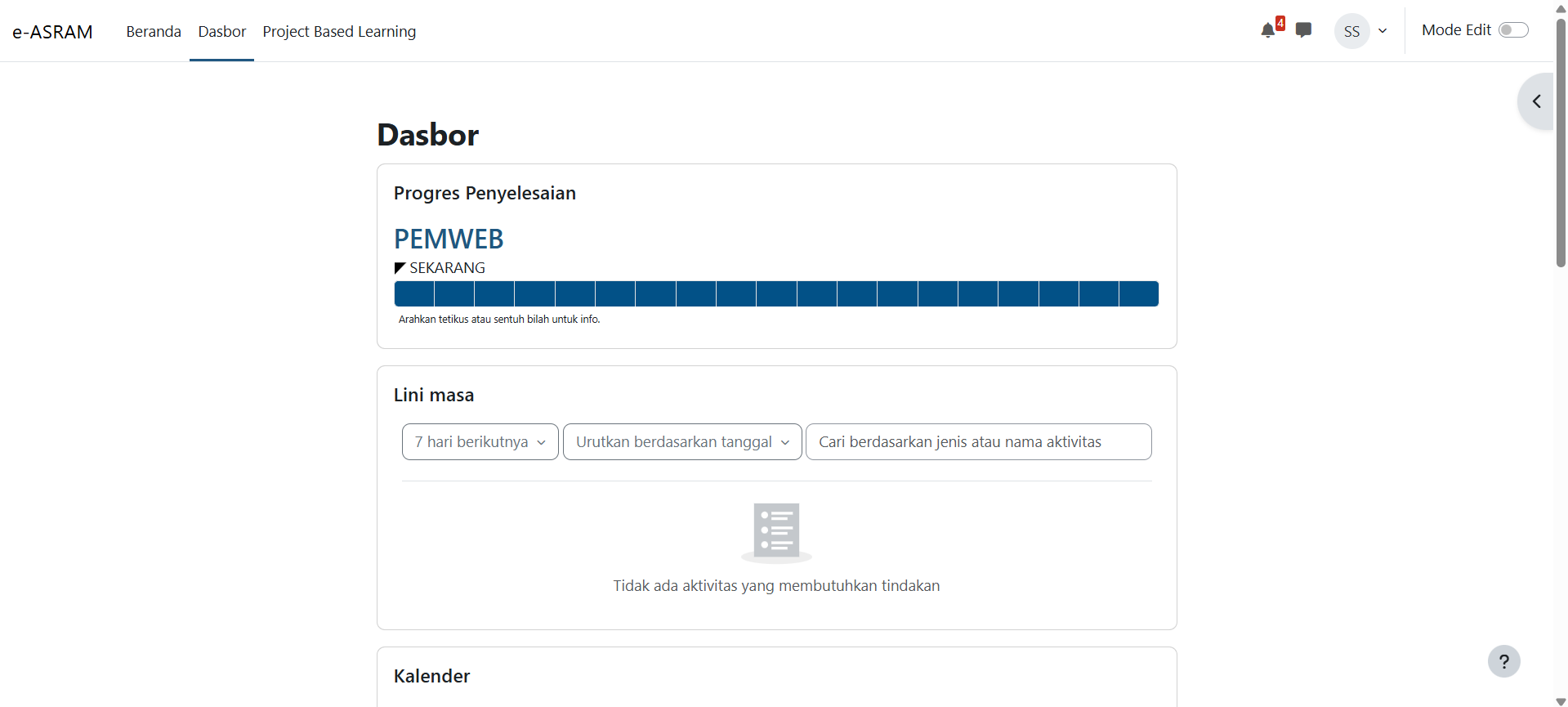The height and width of the screenshot is (707, 1568).
Task: Go to the Beranda menu item
Action: coord(154,32)
